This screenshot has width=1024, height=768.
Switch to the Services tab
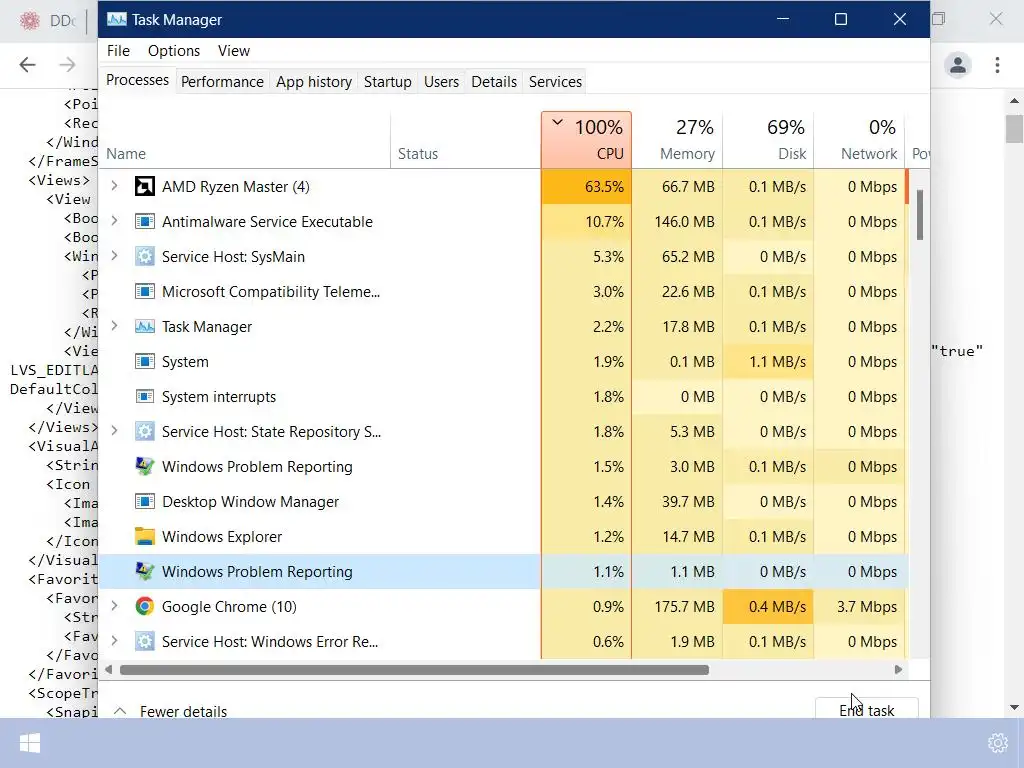point(555,82)
